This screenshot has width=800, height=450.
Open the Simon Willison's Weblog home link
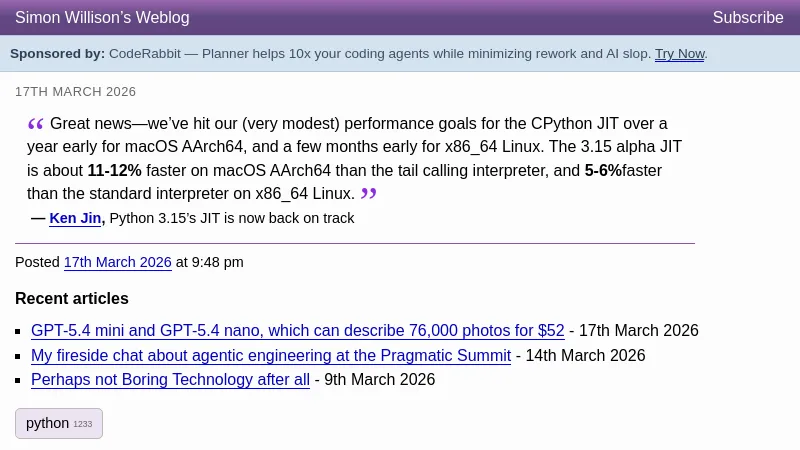(102, 18)
